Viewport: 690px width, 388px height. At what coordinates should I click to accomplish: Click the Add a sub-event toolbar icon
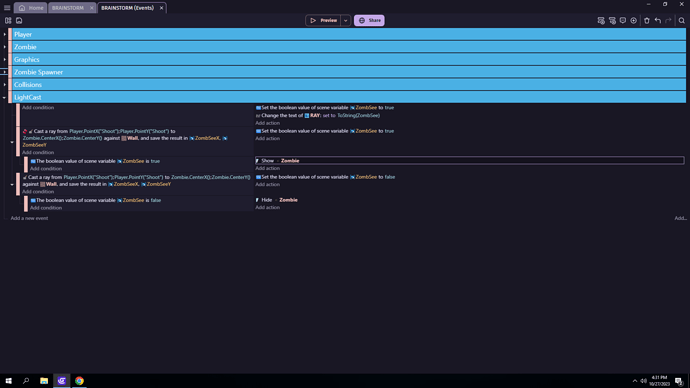612,21
